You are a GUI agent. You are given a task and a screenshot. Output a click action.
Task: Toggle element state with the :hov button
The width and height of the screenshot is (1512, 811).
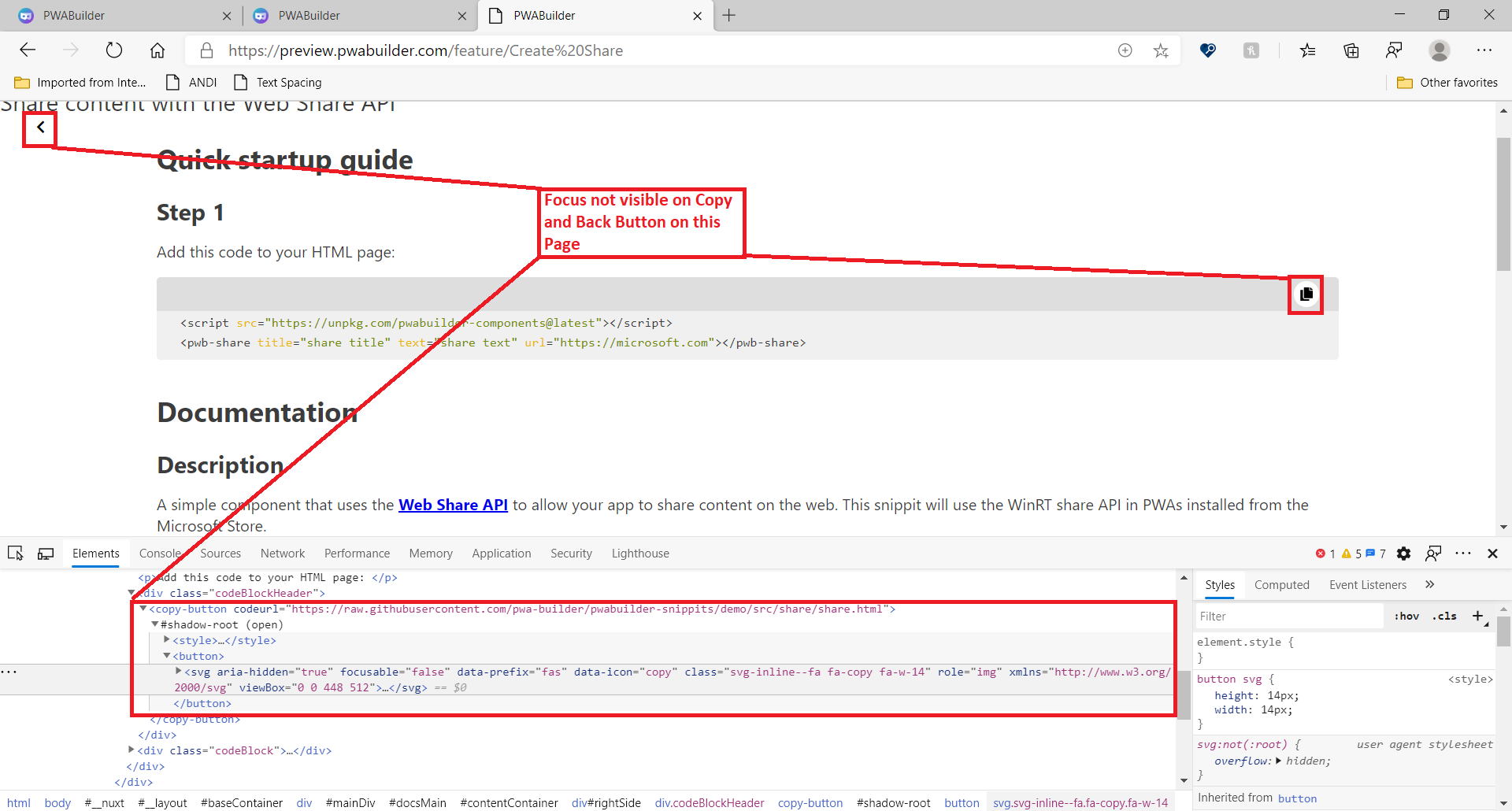pyautogui.click(x=1406, y=616)
